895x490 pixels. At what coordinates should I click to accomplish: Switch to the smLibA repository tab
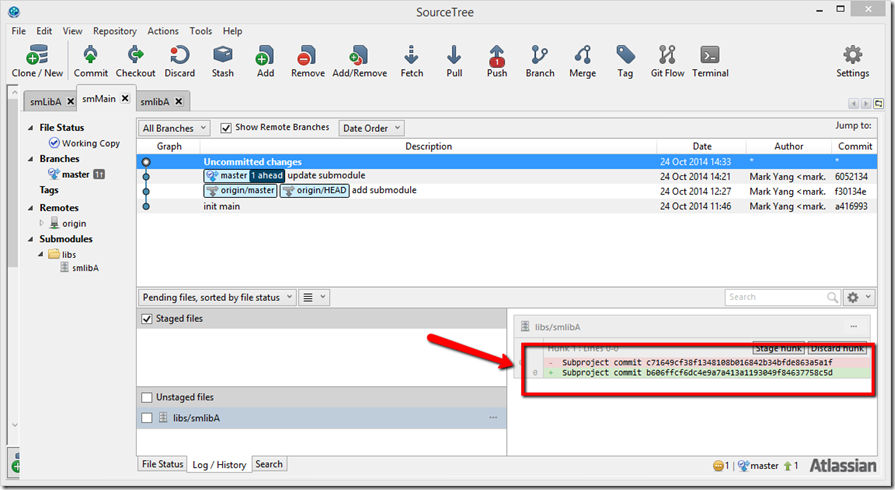pos(46,102)
